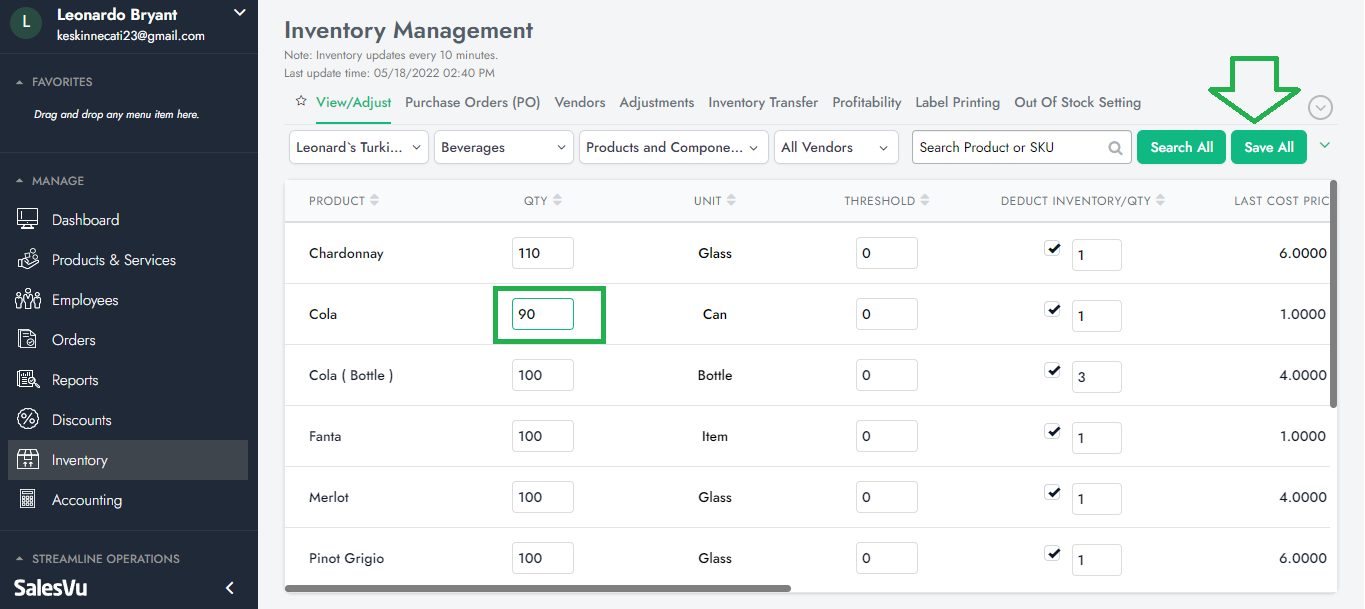Toggle deduct inventory checkbox for Merlot
Image resolution: width=1365 pixels, height=609 pixels.
[1052, 493]
